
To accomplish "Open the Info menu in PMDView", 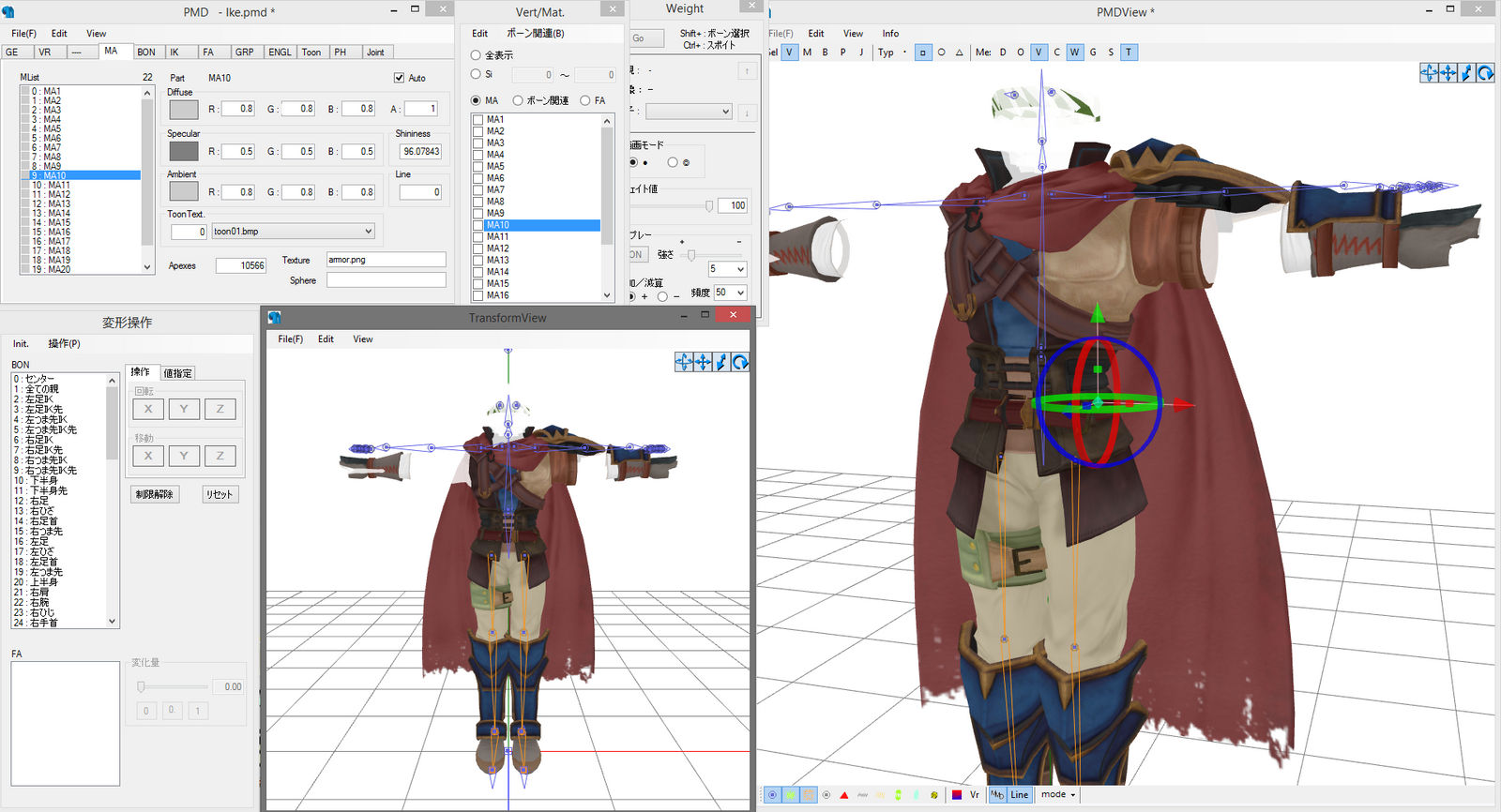I will coord(890,33).
